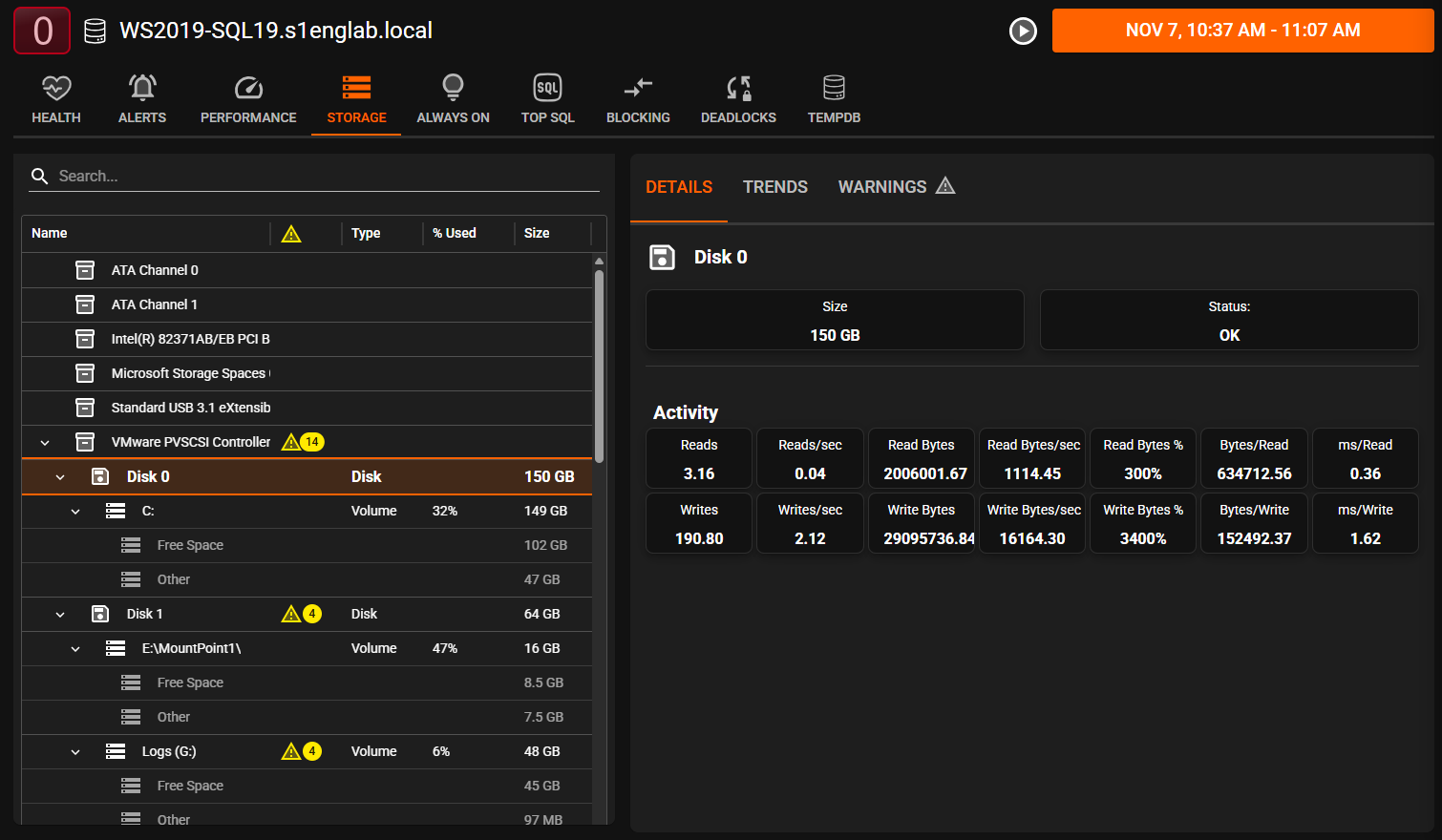Open the Alerts bell icon
The image size is (1442, 840).
point(142,89)
